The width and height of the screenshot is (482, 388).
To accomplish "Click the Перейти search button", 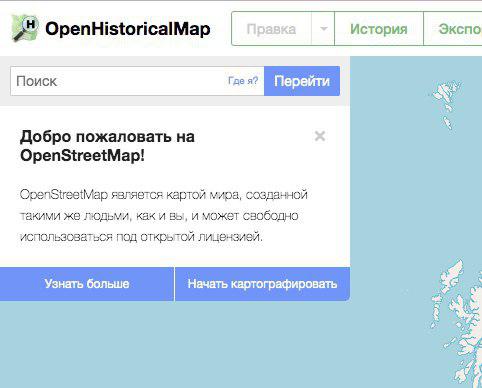I will click(302, 81).
